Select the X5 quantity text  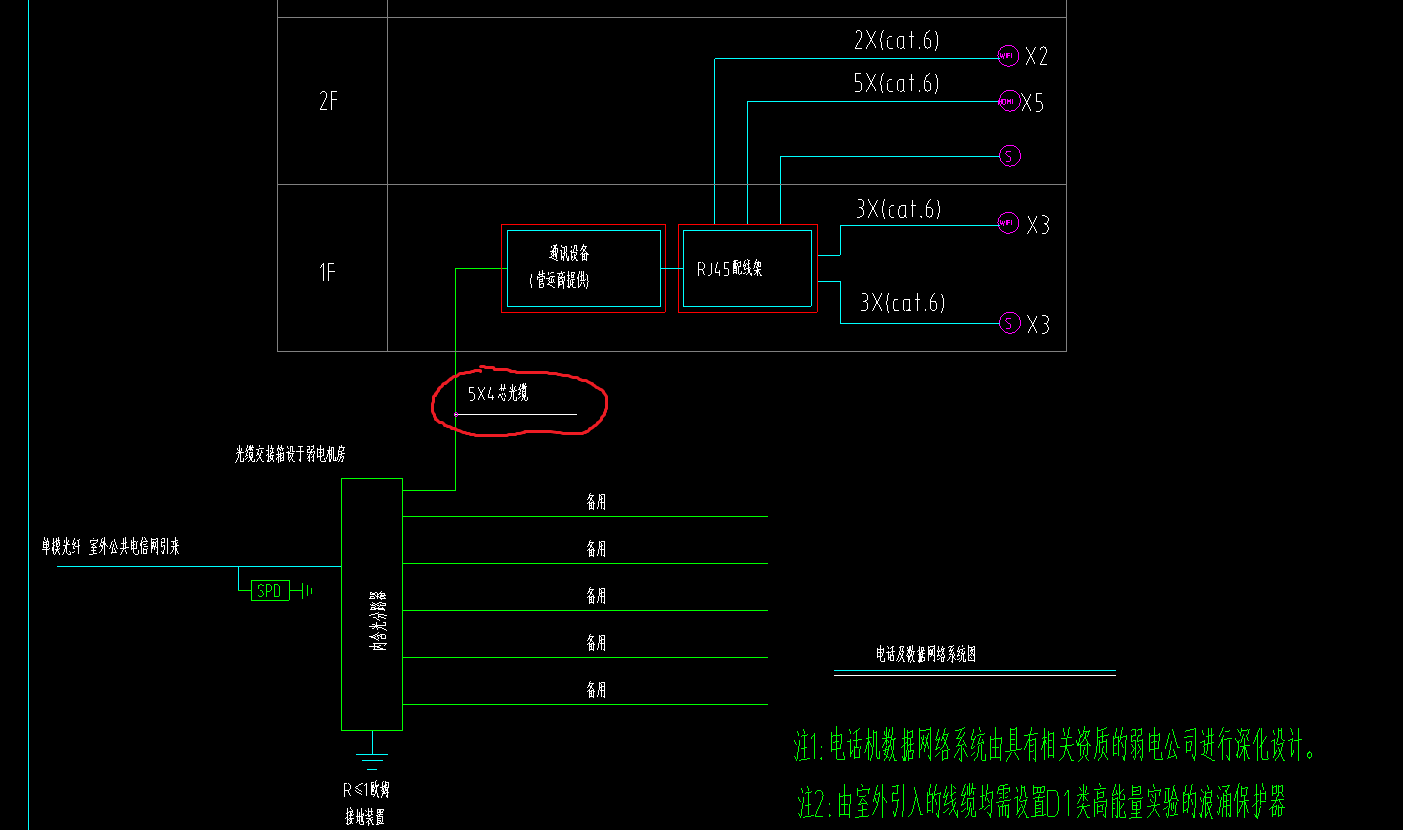pyautogui.click(x=1032, y=103)
